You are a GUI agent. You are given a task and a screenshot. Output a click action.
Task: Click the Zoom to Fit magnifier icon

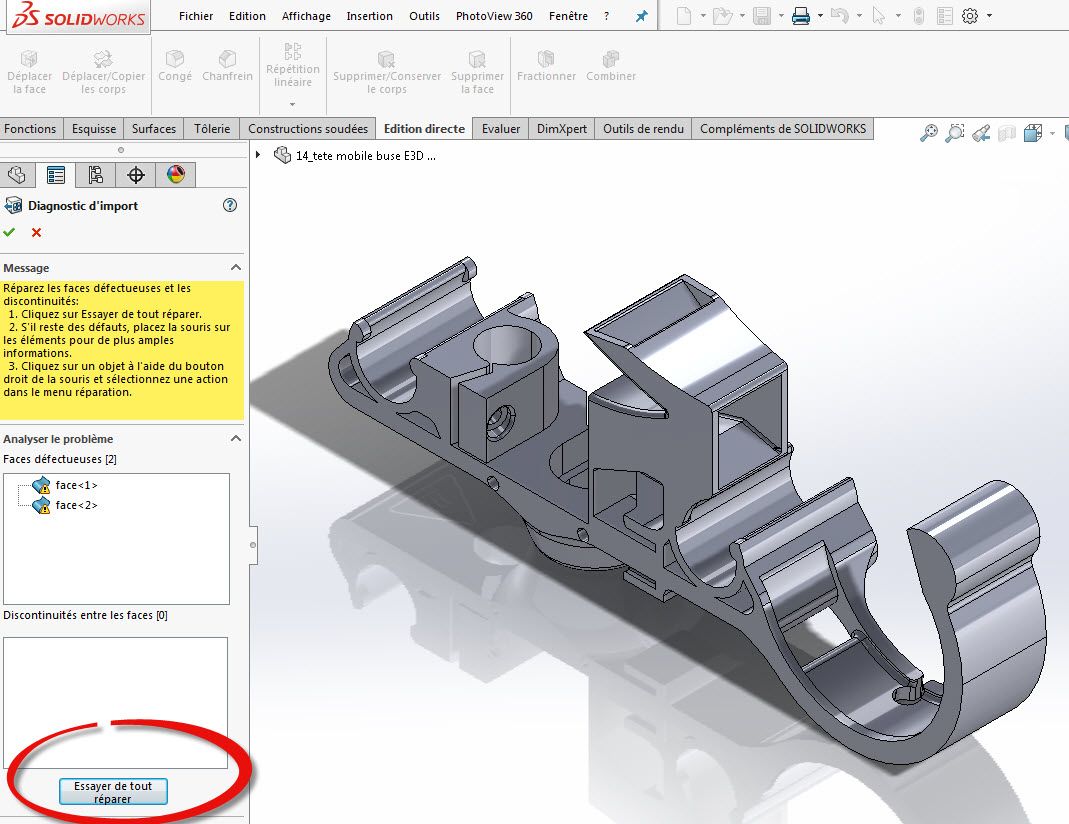929,133
